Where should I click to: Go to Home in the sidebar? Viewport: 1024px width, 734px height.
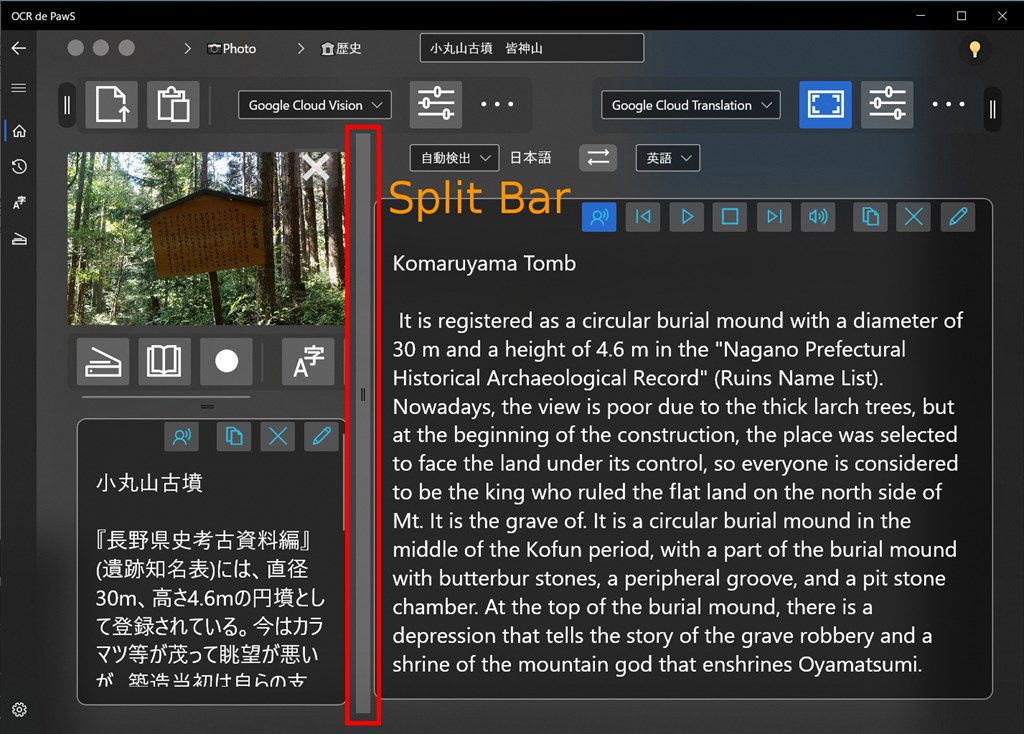19,131
